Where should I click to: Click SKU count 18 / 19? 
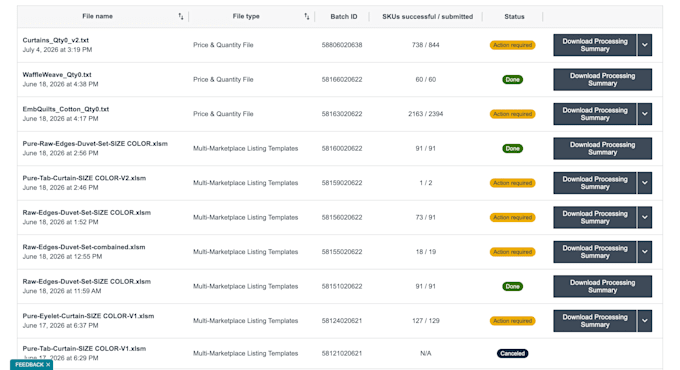coord(425,252)
